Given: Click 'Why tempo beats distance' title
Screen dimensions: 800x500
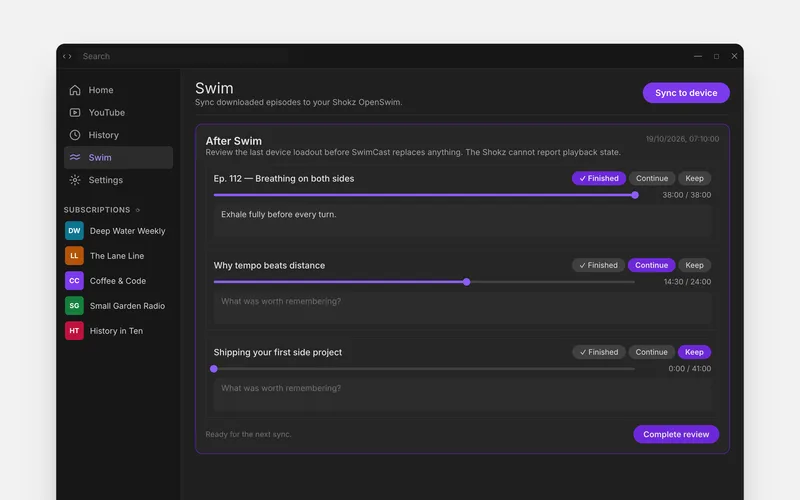Looking at the screenshot, I should coord(269,265).
